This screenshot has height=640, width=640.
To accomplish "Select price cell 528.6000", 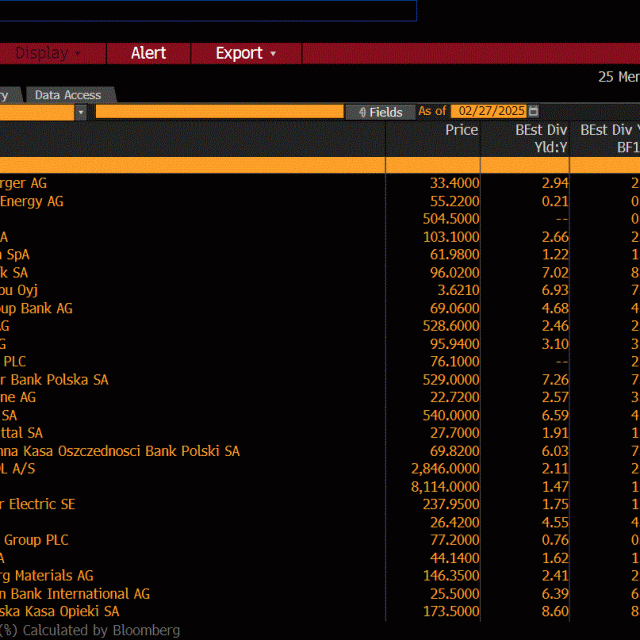I will 451,326.
